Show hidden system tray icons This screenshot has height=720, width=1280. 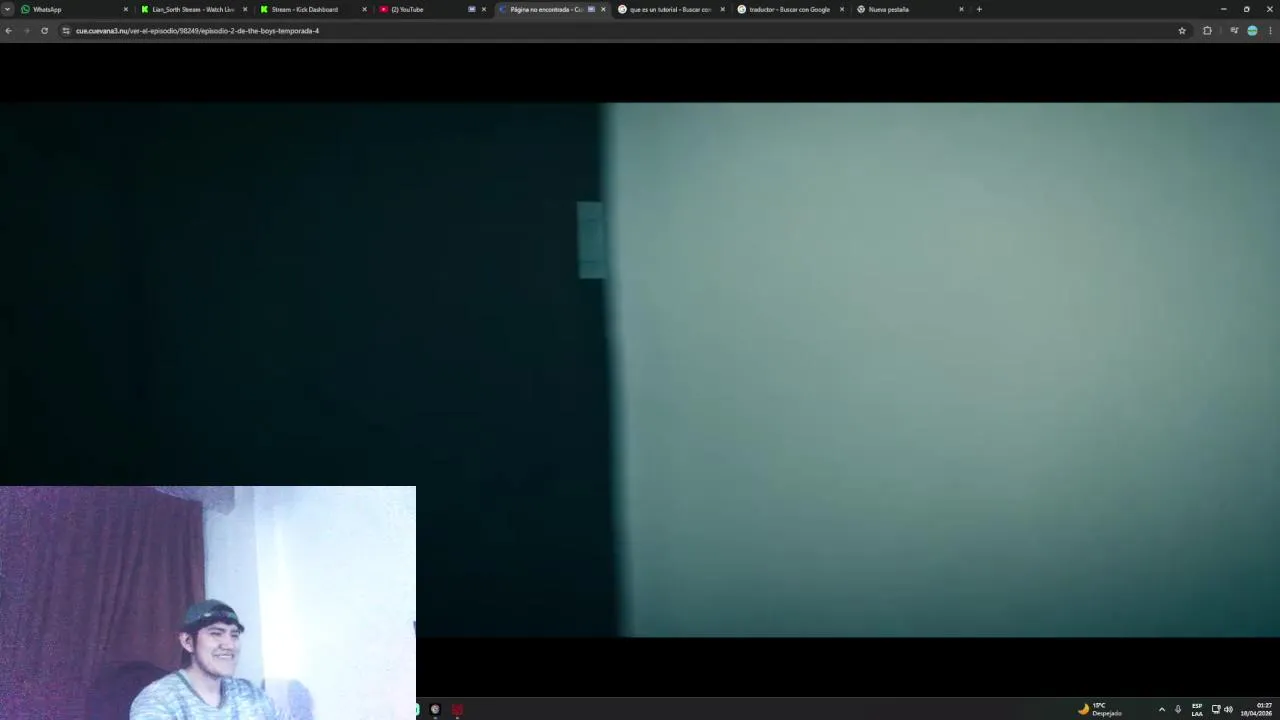coord(1161,709)
